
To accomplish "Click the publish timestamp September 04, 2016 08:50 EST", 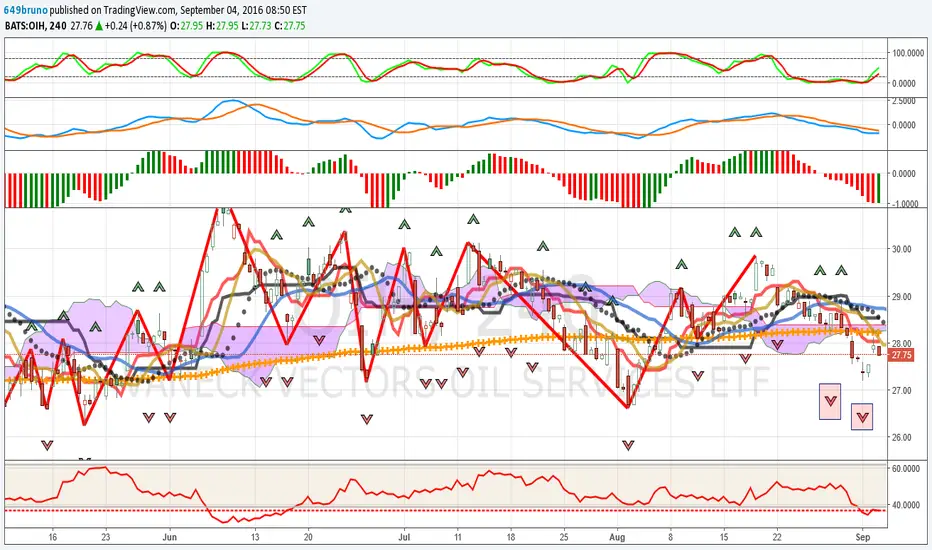I will 243,11.
